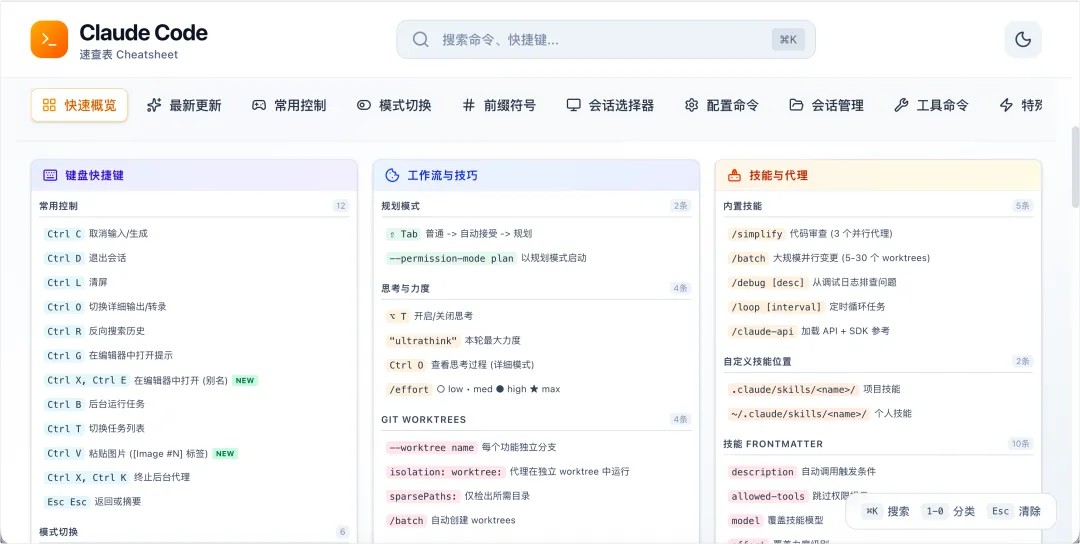Switch to the 常用控制 tab
This screenshot has width=1080, height=544.
click(289, 105)
